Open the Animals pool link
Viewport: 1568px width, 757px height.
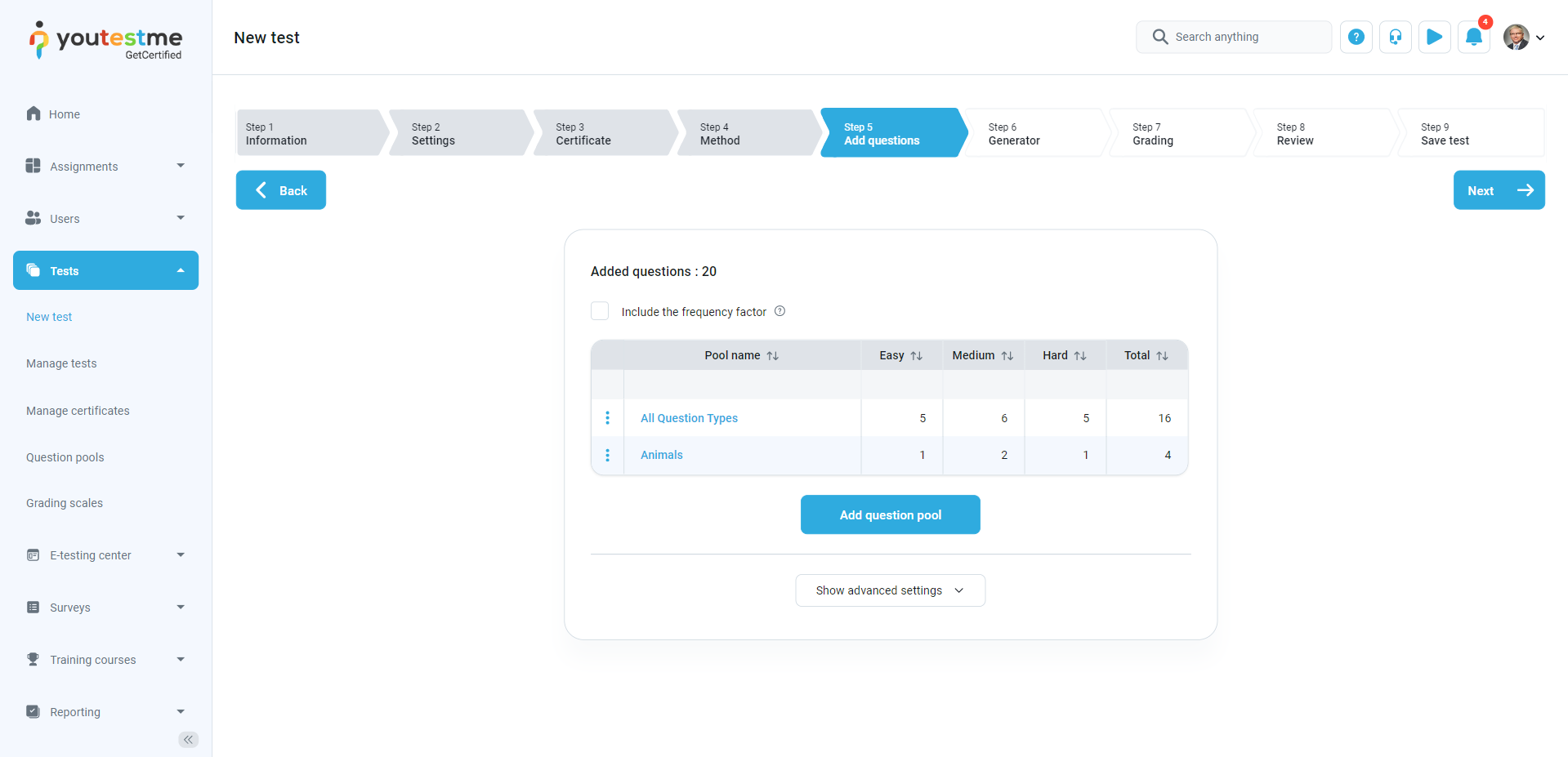click(661, 455)
